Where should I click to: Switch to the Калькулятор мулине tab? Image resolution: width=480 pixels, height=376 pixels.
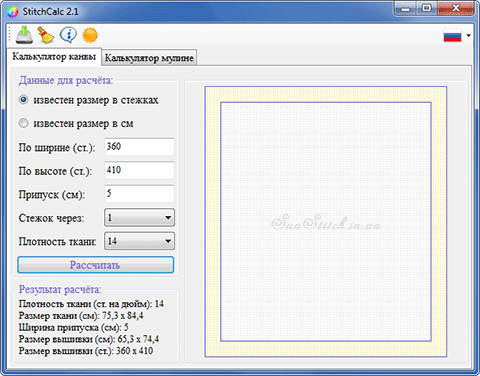tap(149, 58)
